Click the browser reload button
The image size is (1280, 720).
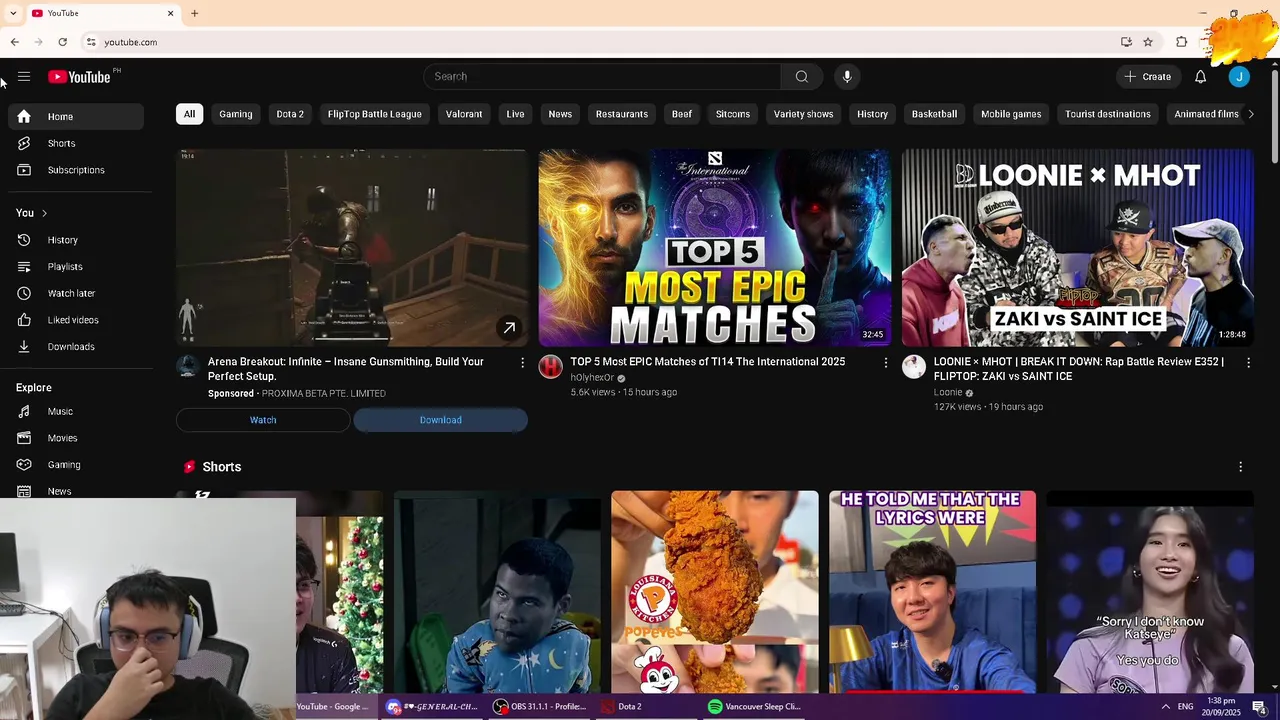(62, 42)
